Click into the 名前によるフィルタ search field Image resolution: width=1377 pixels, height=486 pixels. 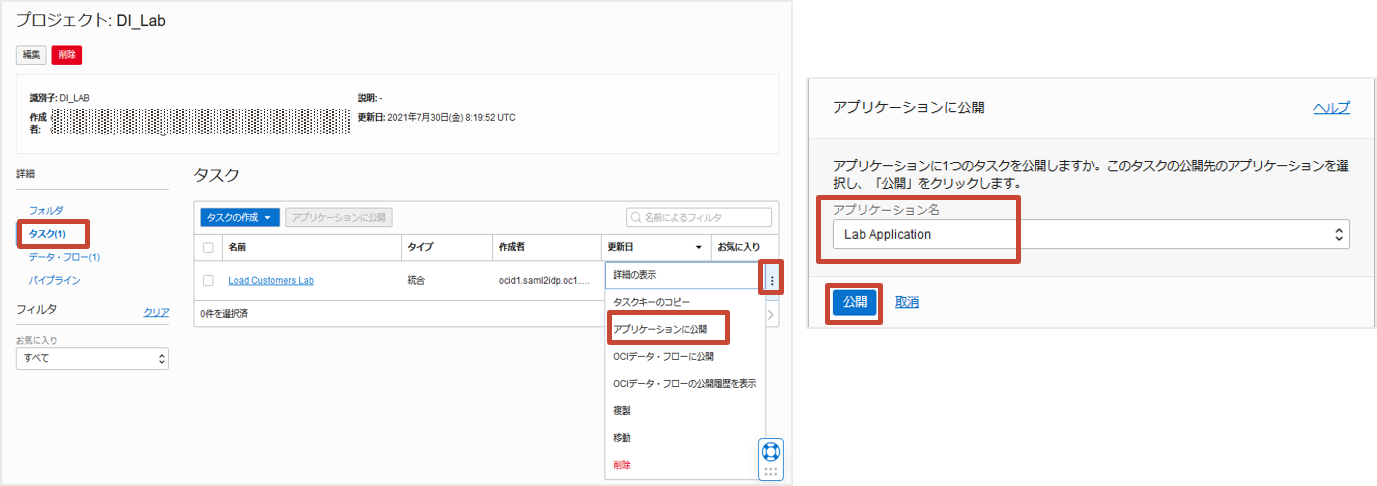click(x=699, y=217)
